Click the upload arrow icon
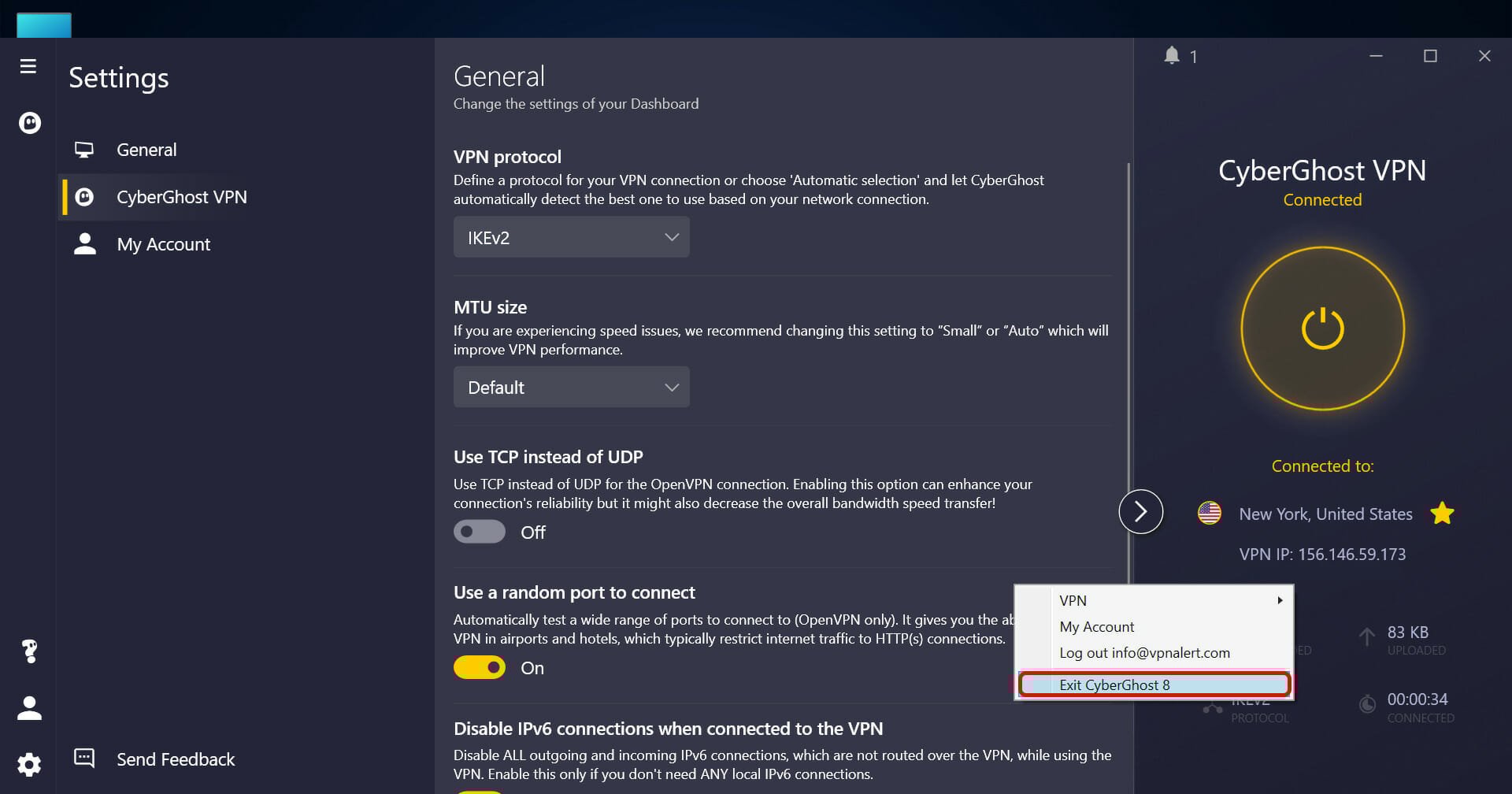 (x=1367, y=636)
